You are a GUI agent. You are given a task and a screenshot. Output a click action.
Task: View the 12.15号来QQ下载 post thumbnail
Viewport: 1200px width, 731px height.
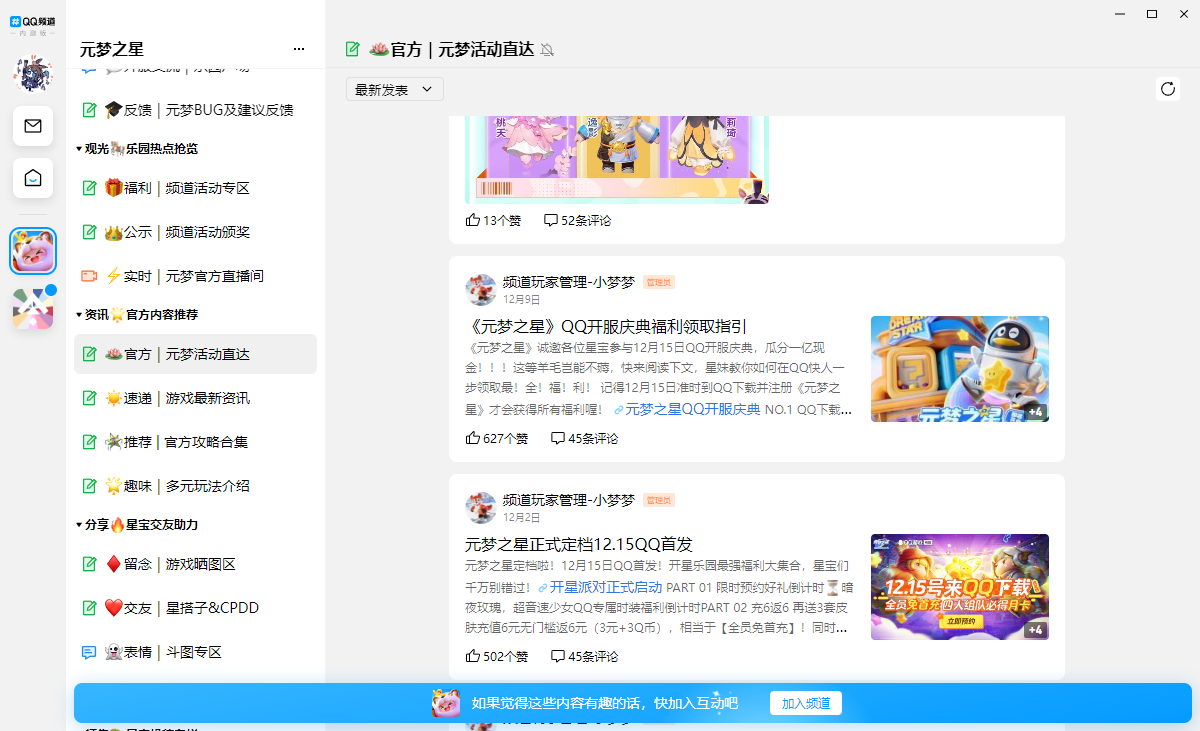pos(960,587)
